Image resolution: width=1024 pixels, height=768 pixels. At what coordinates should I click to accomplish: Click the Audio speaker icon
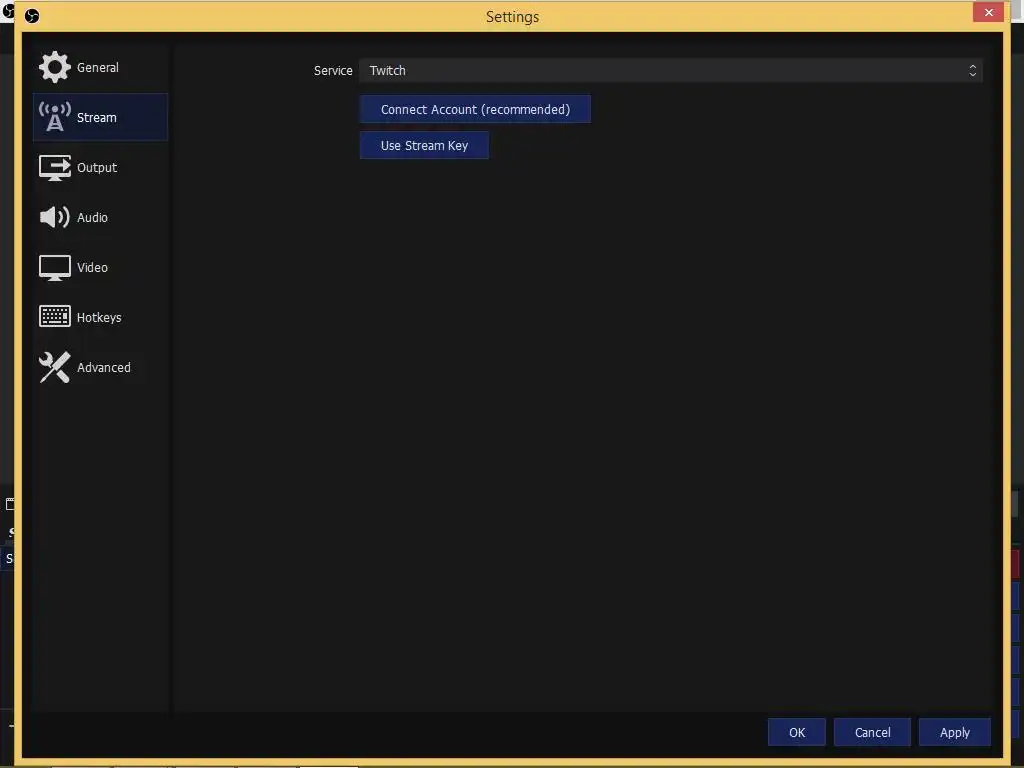(x=54, y=217)
